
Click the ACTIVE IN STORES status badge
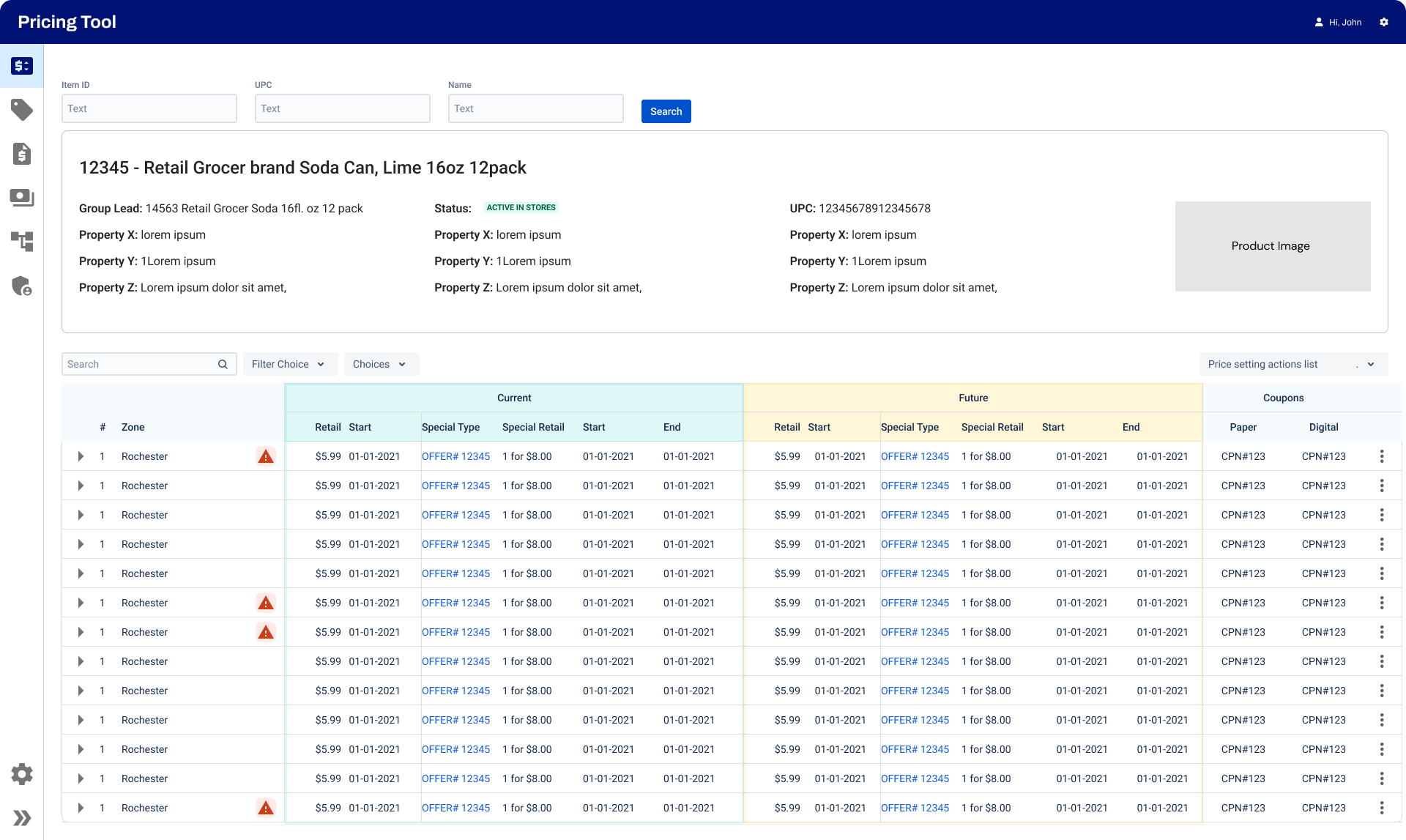pyautogui.click(x=521, y=207)
